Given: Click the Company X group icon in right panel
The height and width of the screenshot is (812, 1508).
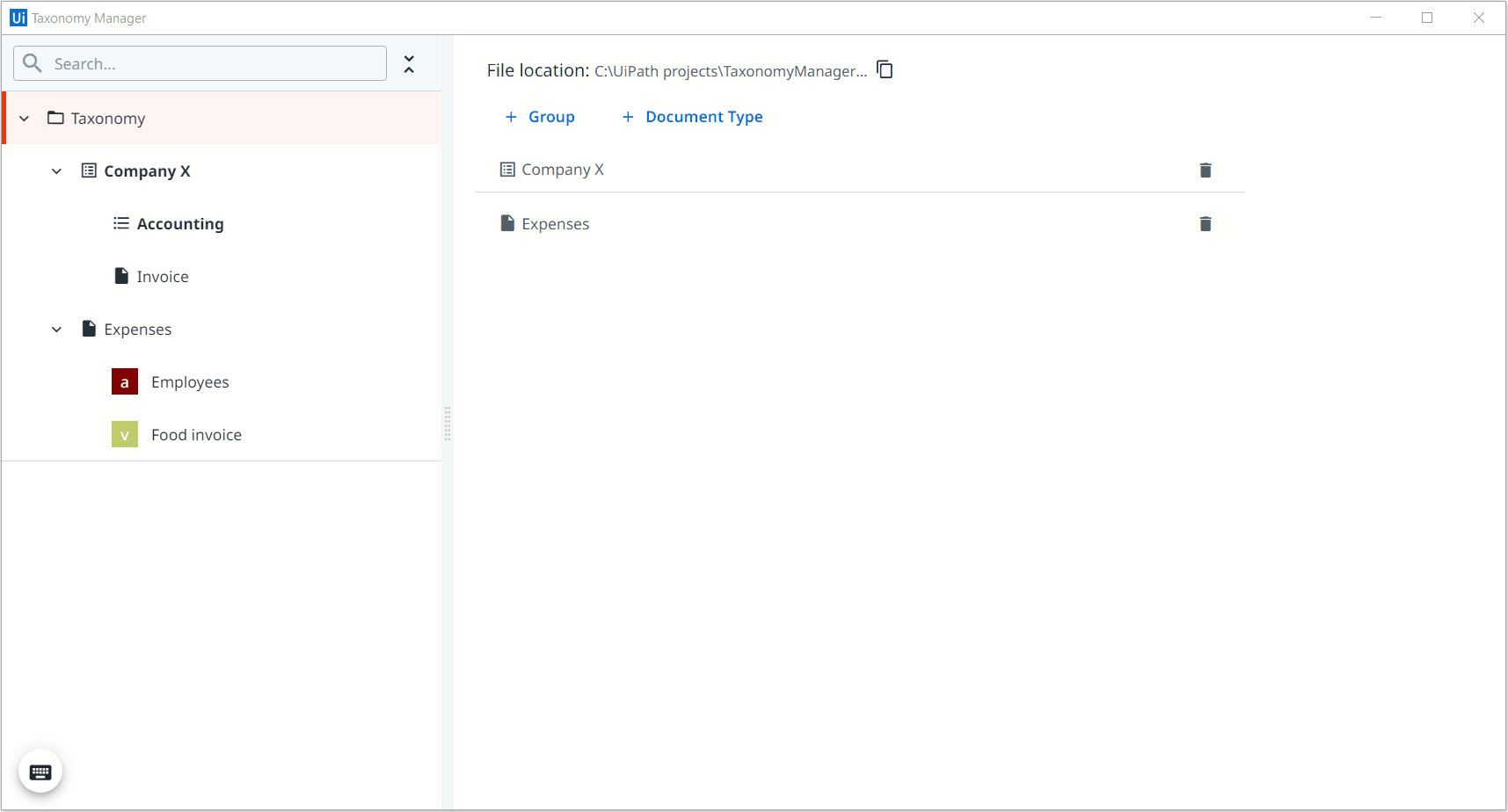Looking at the screenshot, I should coord(507,170).
